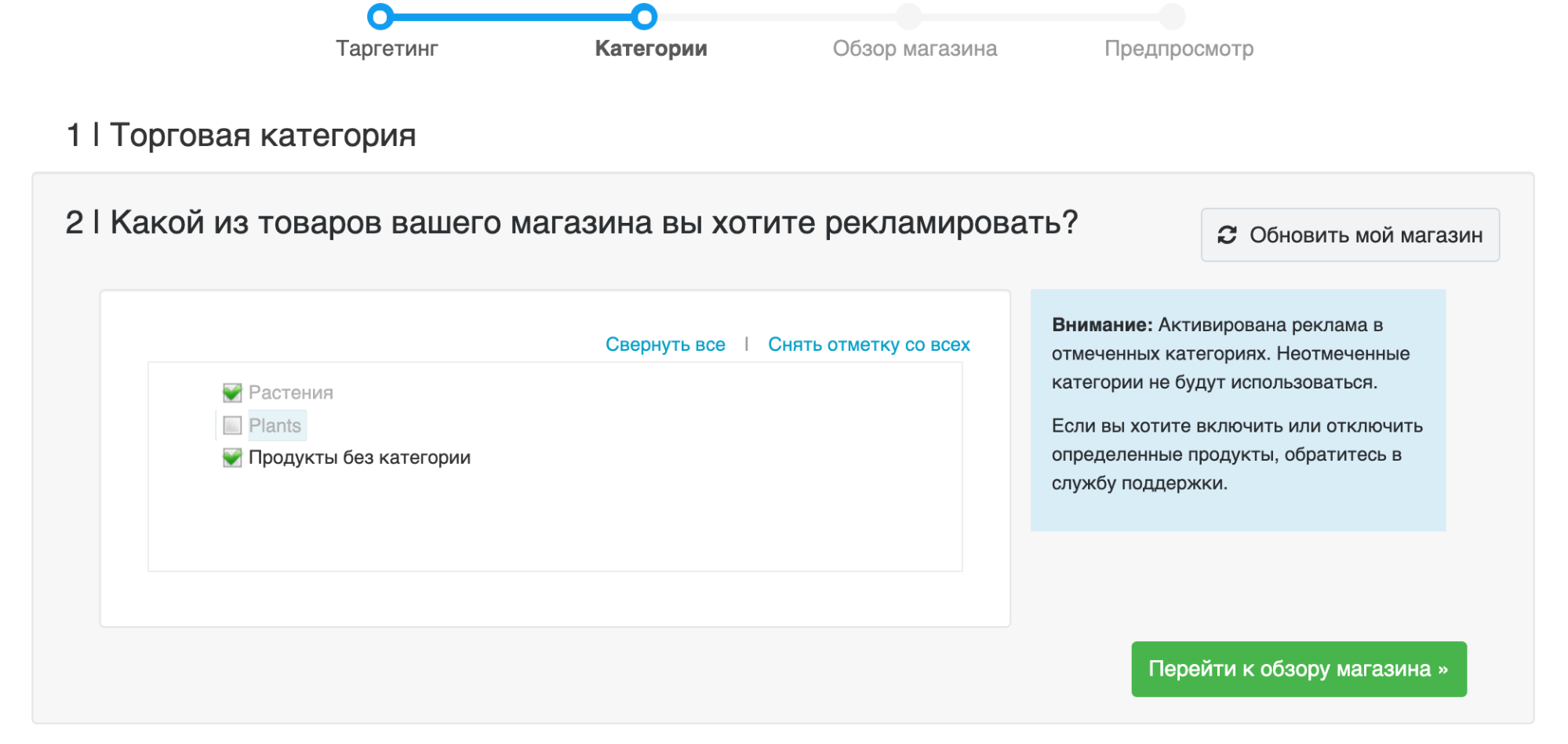Click the Внимание notice text
Image resolution: width=1568 pixels, height=744 pixels.
click(x=1231, y=353)
